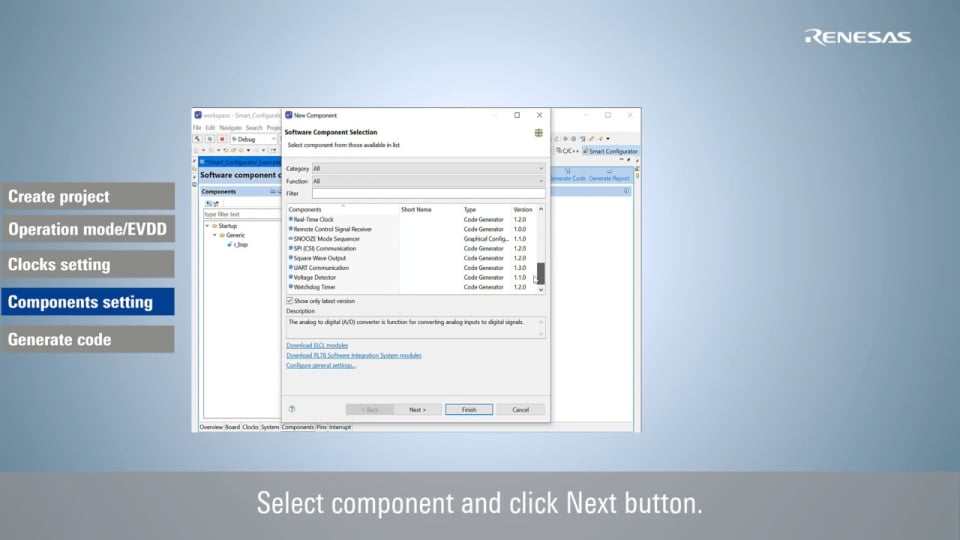
Task: Click the Generate Report icon
Action: pyautogui.click(x=609, y=172)
